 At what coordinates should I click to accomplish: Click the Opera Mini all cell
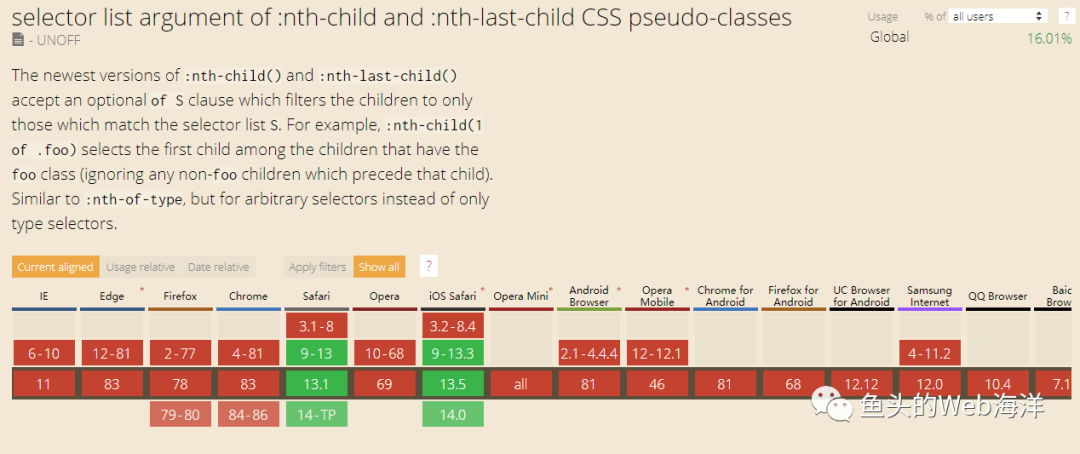click(x=520, y=384)
